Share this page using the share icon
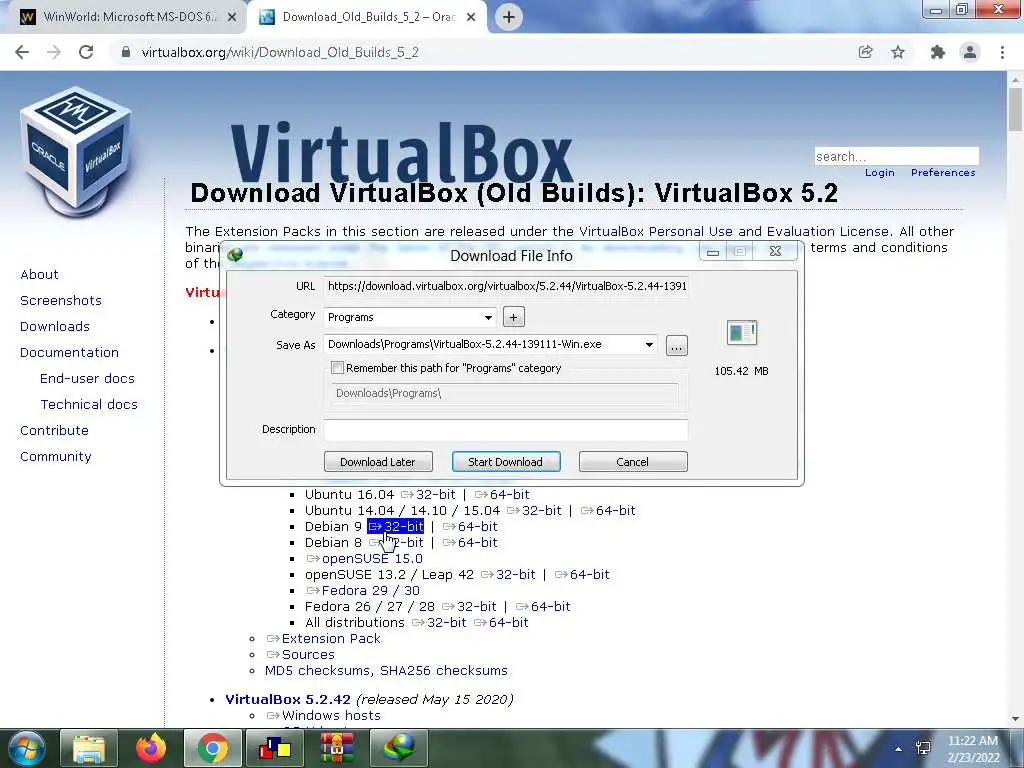 (865, 52)
